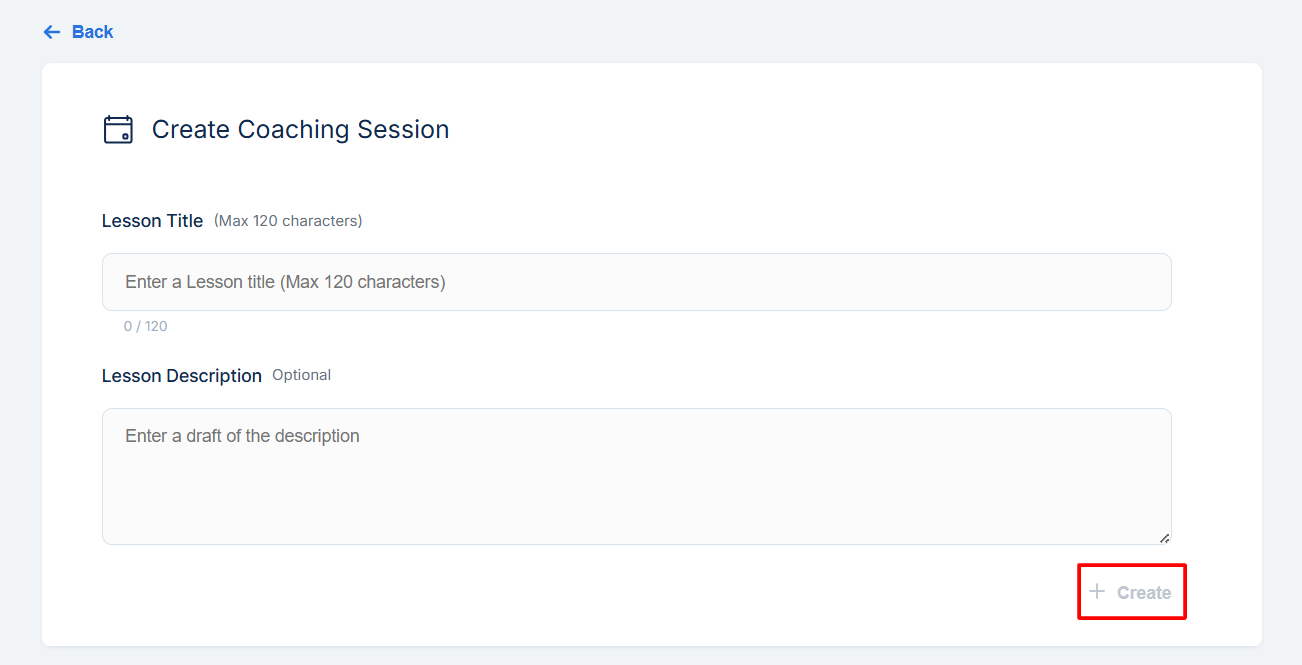Viewport: 1302px width, 665px height.
Task: Go back using the Back link
Action: (92, 32)
